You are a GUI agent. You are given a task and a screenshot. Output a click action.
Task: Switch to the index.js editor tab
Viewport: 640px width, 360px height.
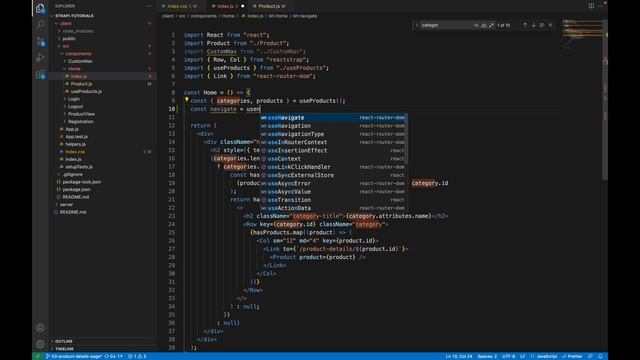tap(227, 6)
